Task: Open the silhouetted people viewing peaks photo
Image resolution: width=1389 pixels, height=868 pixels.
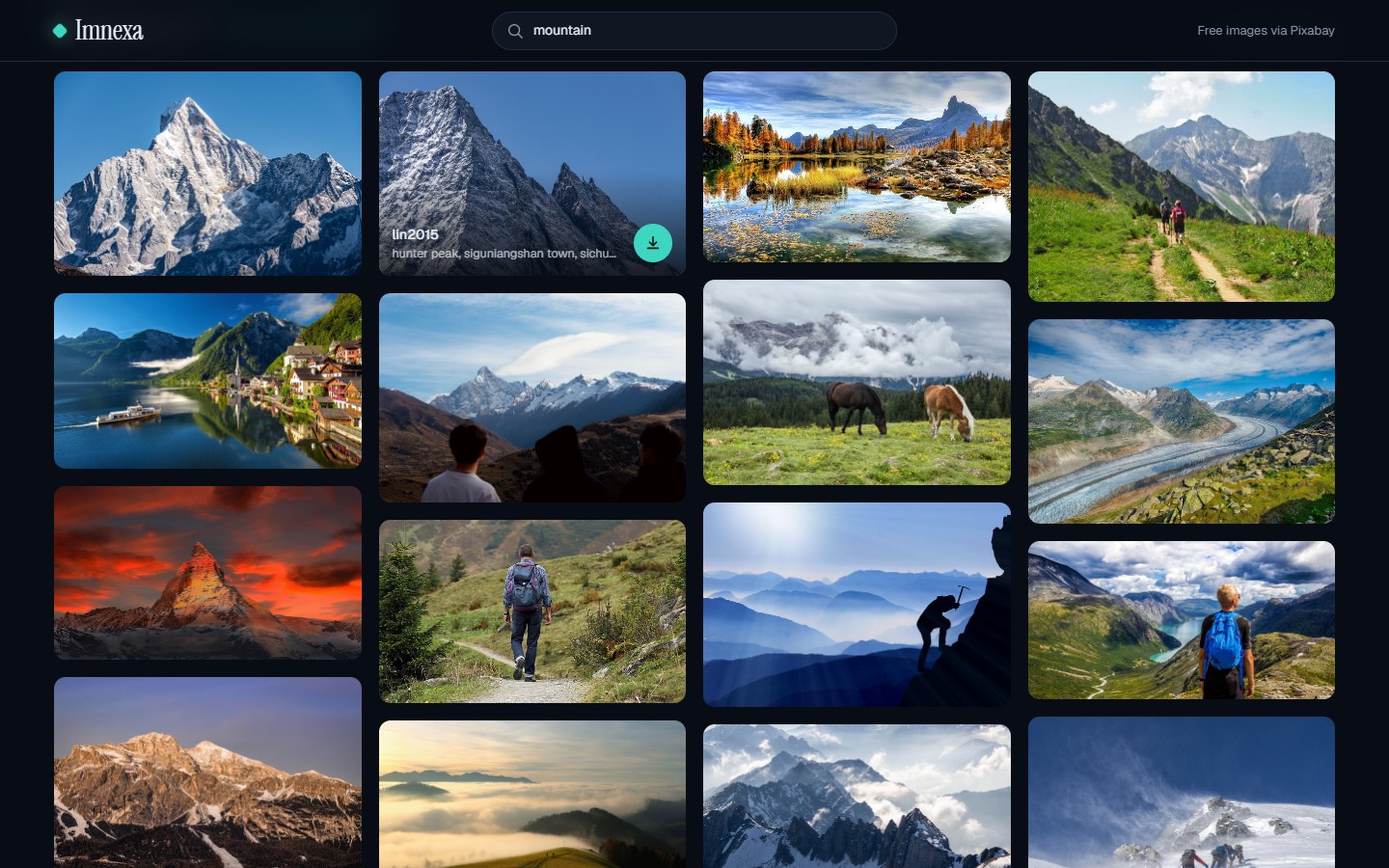Action: pos(532,398)
